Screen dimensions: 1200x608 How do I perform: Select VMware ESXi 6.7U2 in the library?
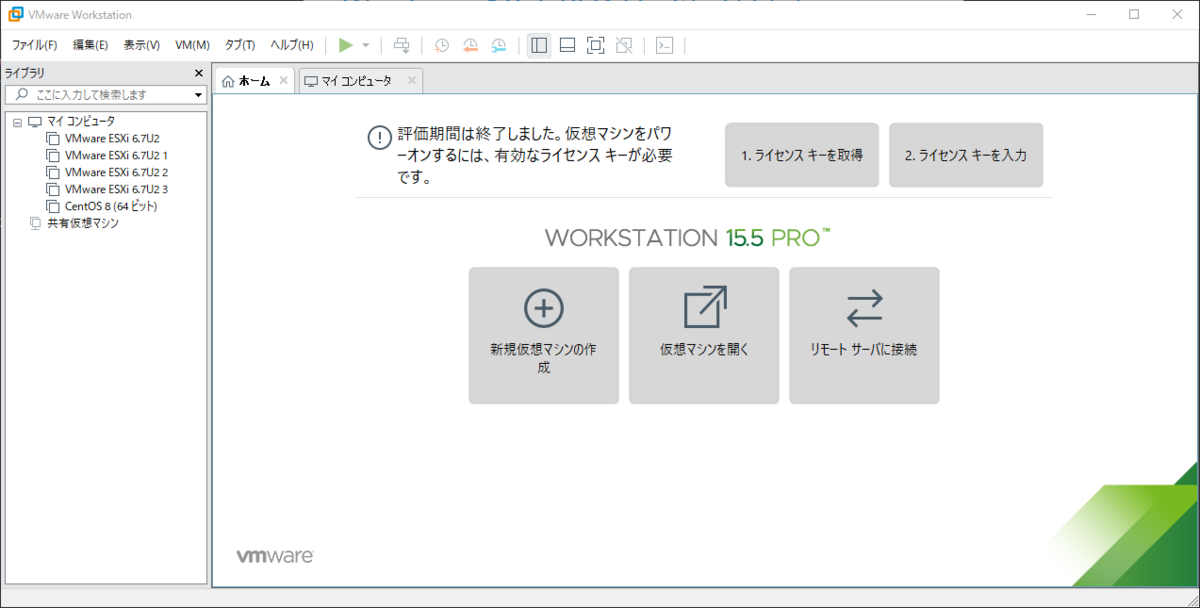click(x=112, y=138)
